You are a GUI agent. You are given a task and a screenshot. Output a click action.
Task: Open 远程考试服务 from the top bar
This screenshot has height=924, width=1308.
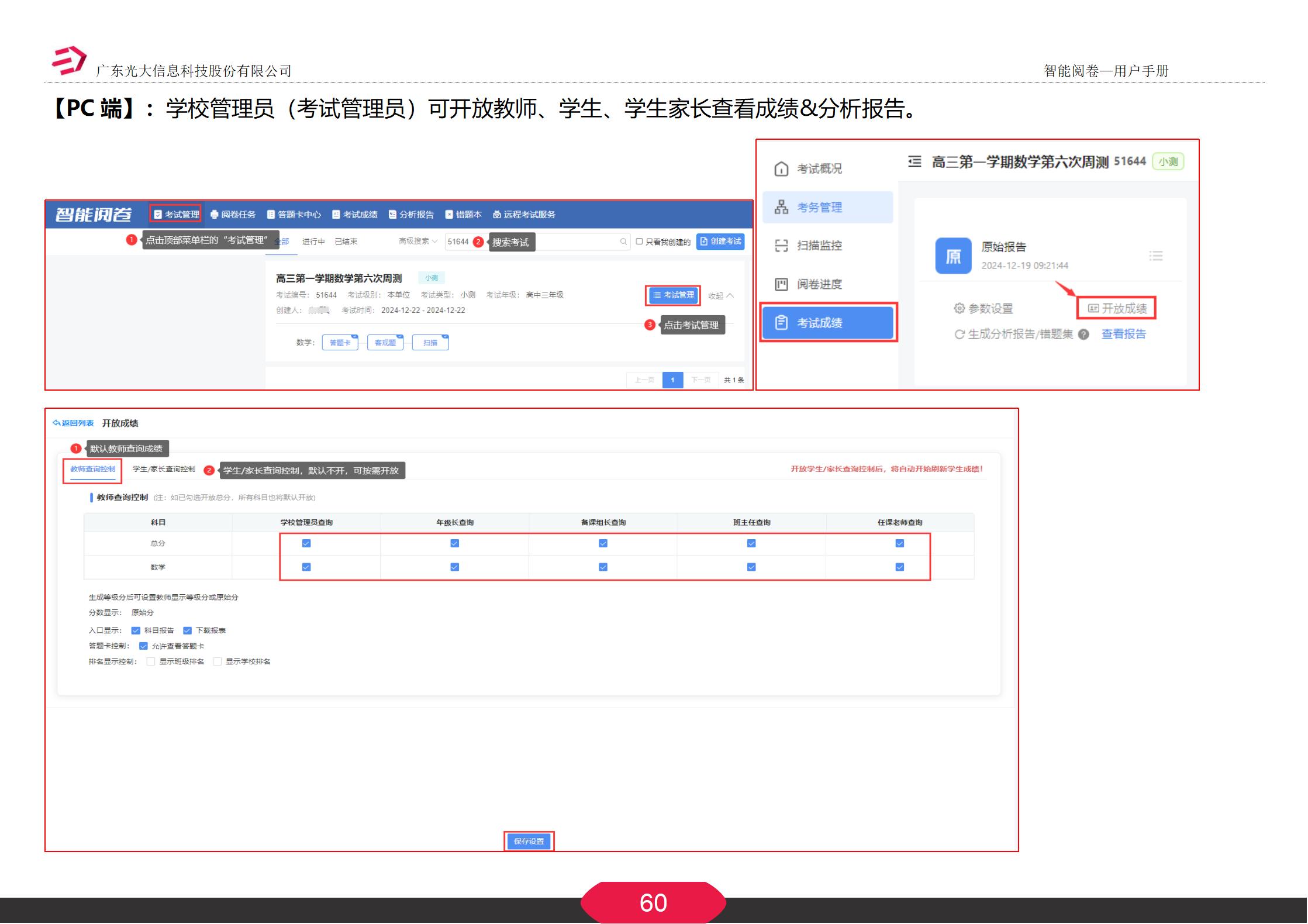point(526,215)
